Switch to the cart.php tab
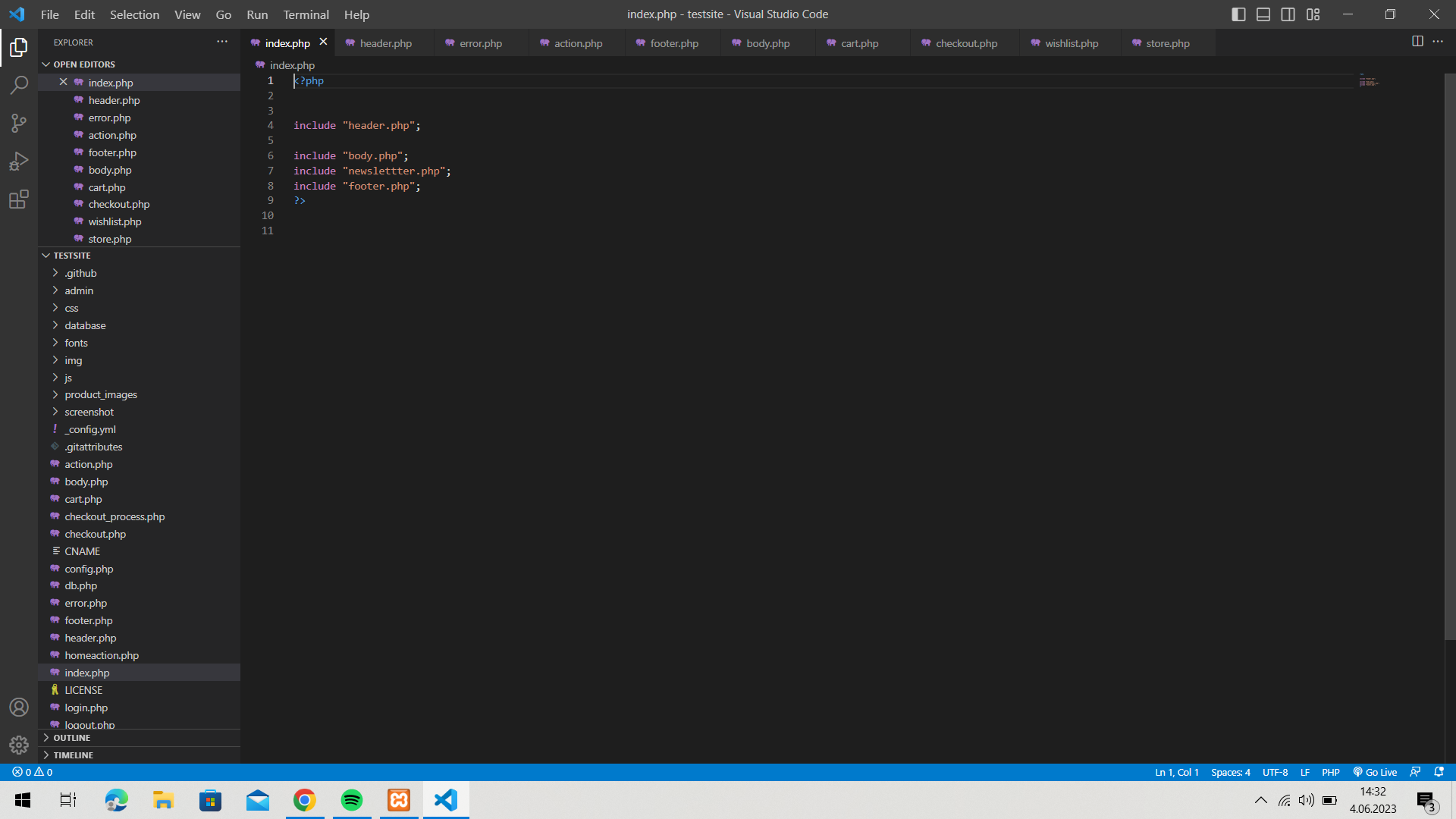 click(x=859, y=43)
